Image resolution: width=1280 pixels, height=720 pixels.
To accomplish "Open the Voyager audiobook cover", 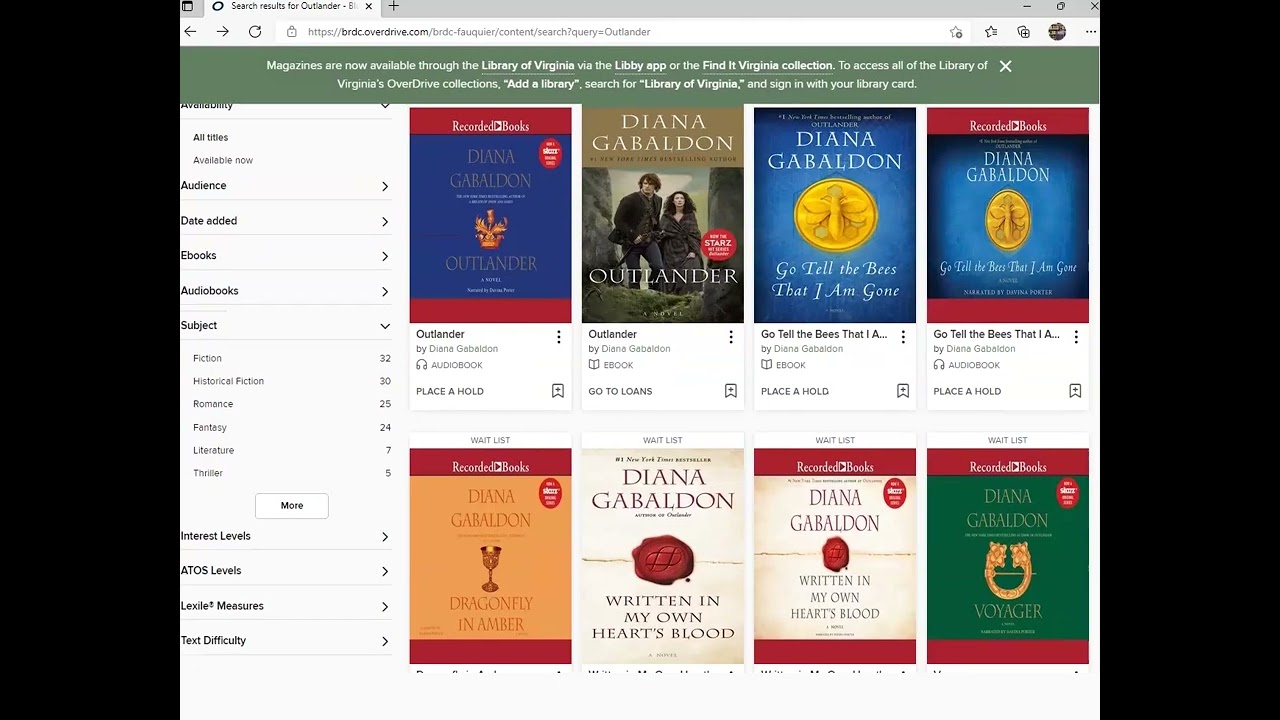I will [x=1007, y=556].
